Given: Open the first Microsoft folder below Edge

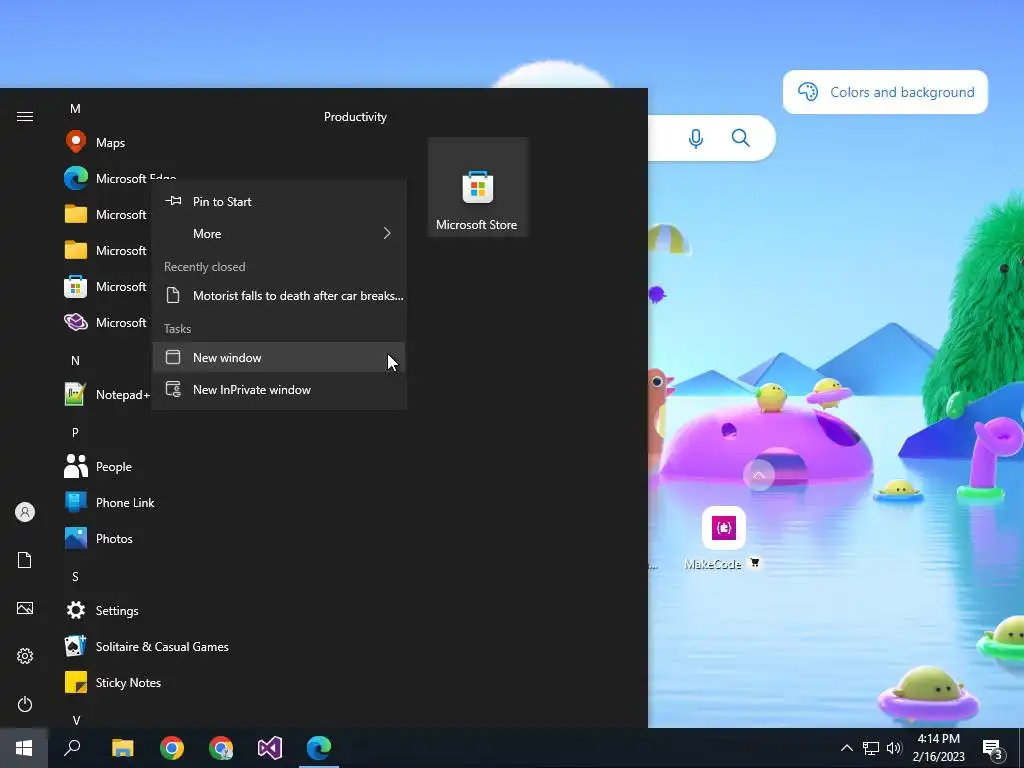Looking at the screenshot, I should (x=105, y=214).
